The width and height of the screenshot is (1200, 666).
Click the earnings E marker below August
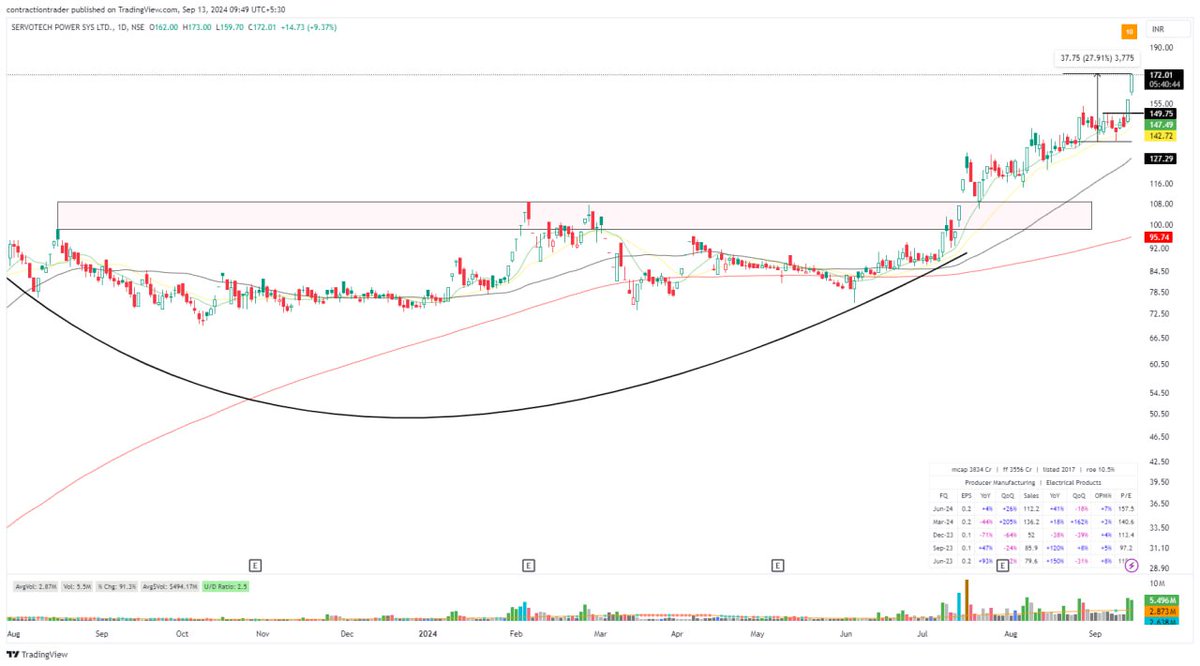pos(1003,565)
